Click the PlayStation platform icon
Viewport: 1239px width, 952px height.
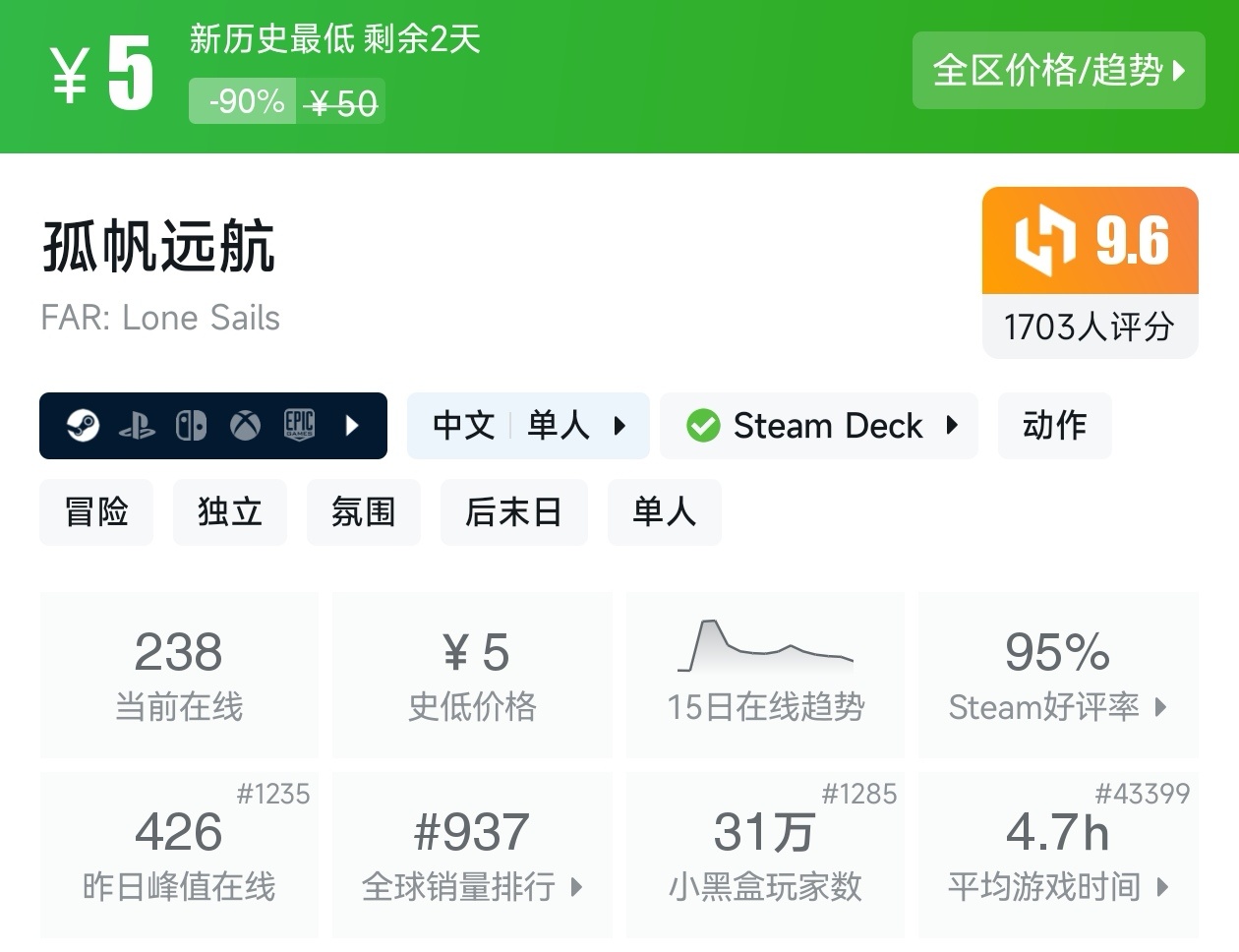point(137,426)
